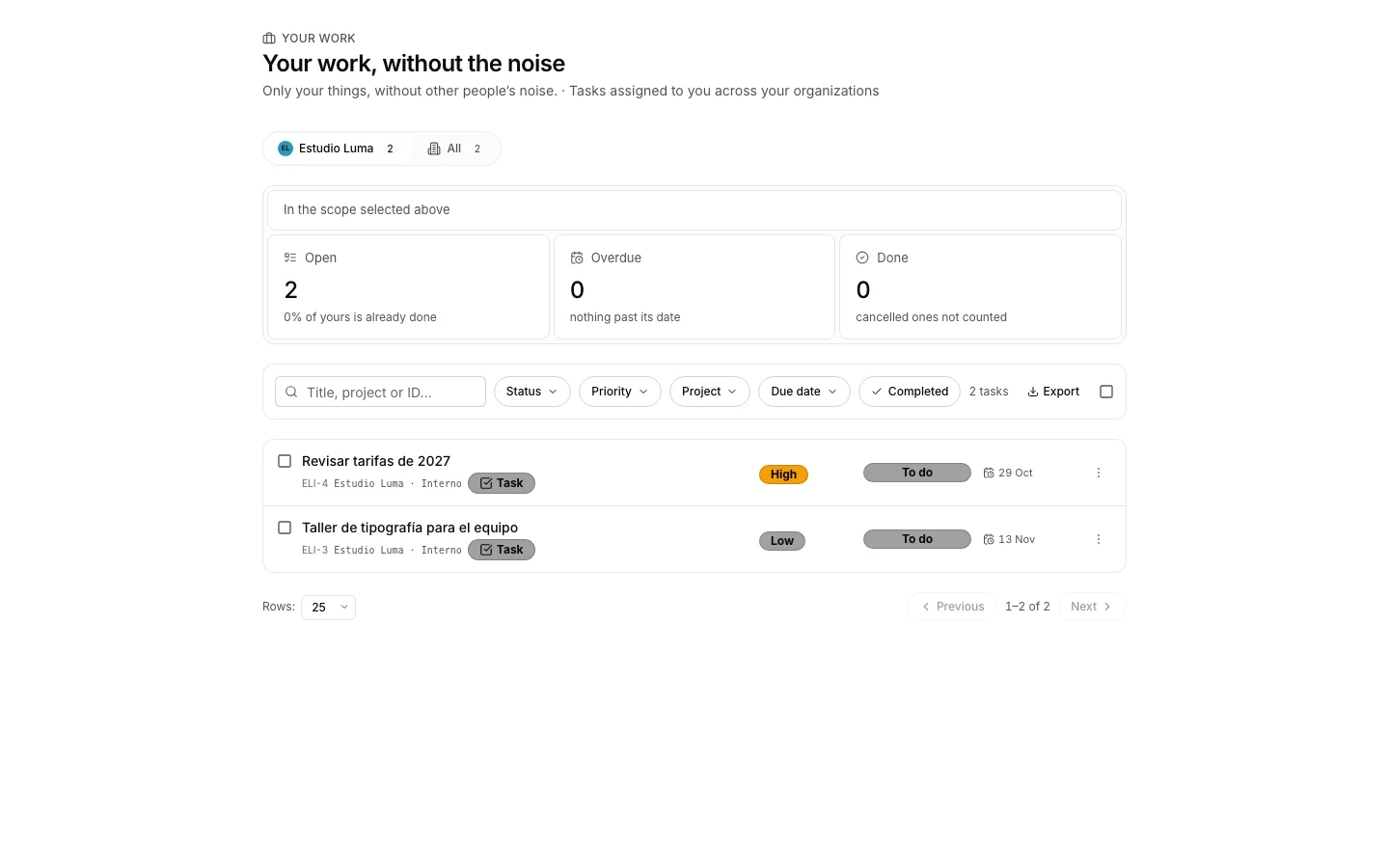Change the To do status of Taller de tipografía
This screenshot has width=1389, height=868.
click(x=917, y=539)
